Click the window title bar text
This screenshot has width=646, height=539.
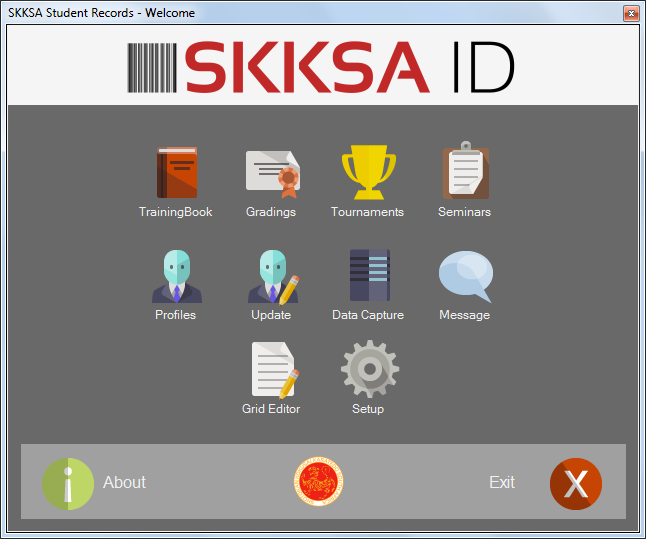click(102, 13)
